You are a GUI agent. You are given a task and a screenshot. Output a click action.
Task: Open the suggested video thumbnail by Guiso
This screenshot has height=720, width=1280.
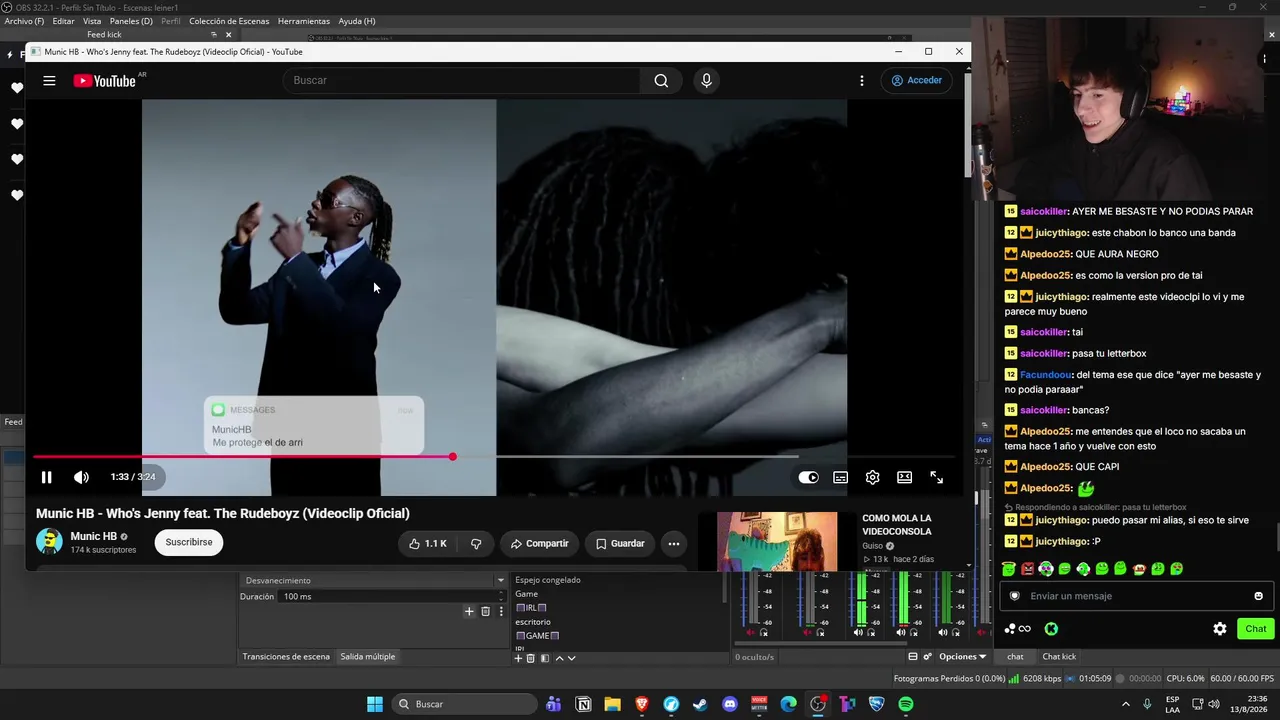click(777, 541)
